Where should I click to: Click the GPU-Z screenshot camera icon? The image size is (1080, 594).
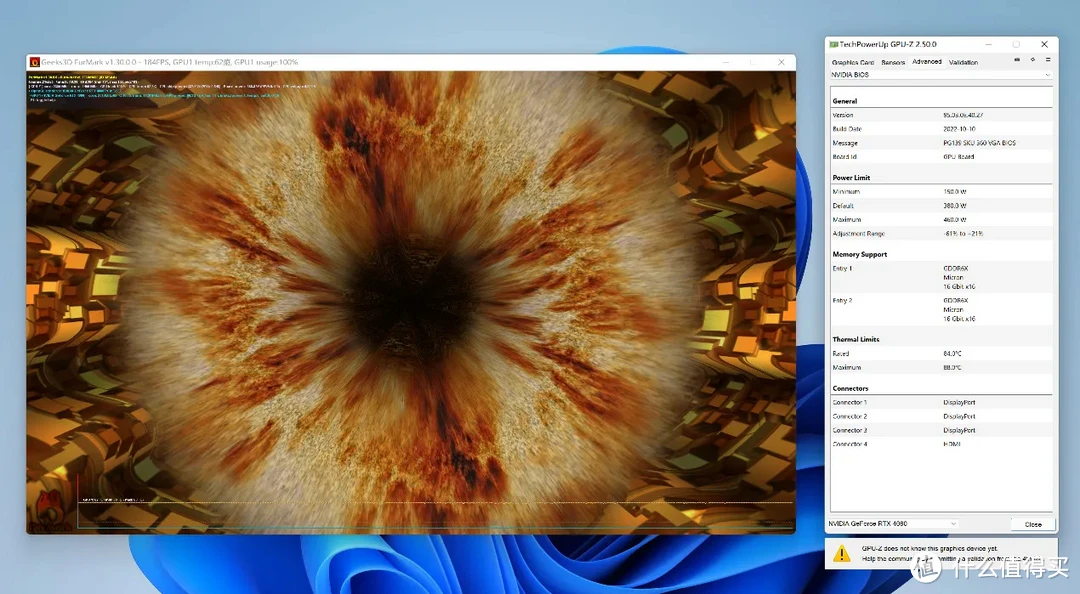(x=1017, y=60)
